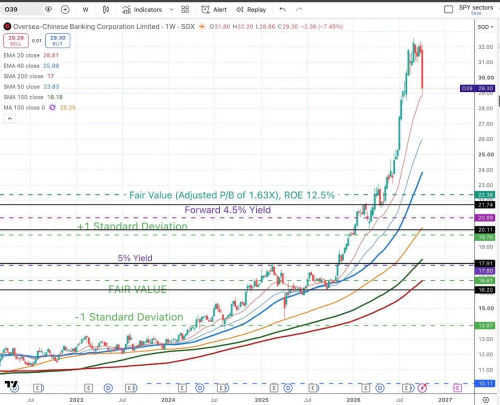The height and width of the screenshot is (405, 500).
Task: Open dividend D marker before Jul 2024
Action: coord(200,388)
